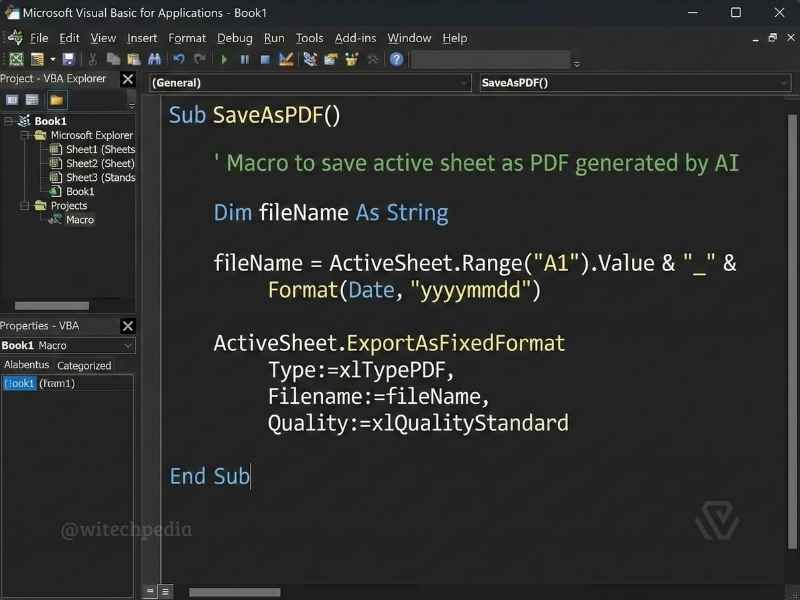Open the Debug menu
Image resolution: width=800 pixels, height=600 pixels.
click(x=235, y=38)
